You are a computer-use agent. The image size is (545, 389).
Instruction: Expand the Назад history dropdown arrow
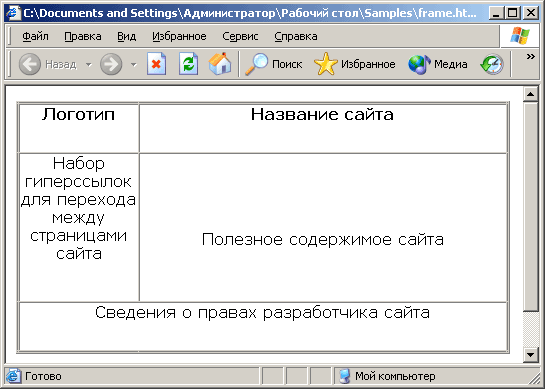[89, 64]
